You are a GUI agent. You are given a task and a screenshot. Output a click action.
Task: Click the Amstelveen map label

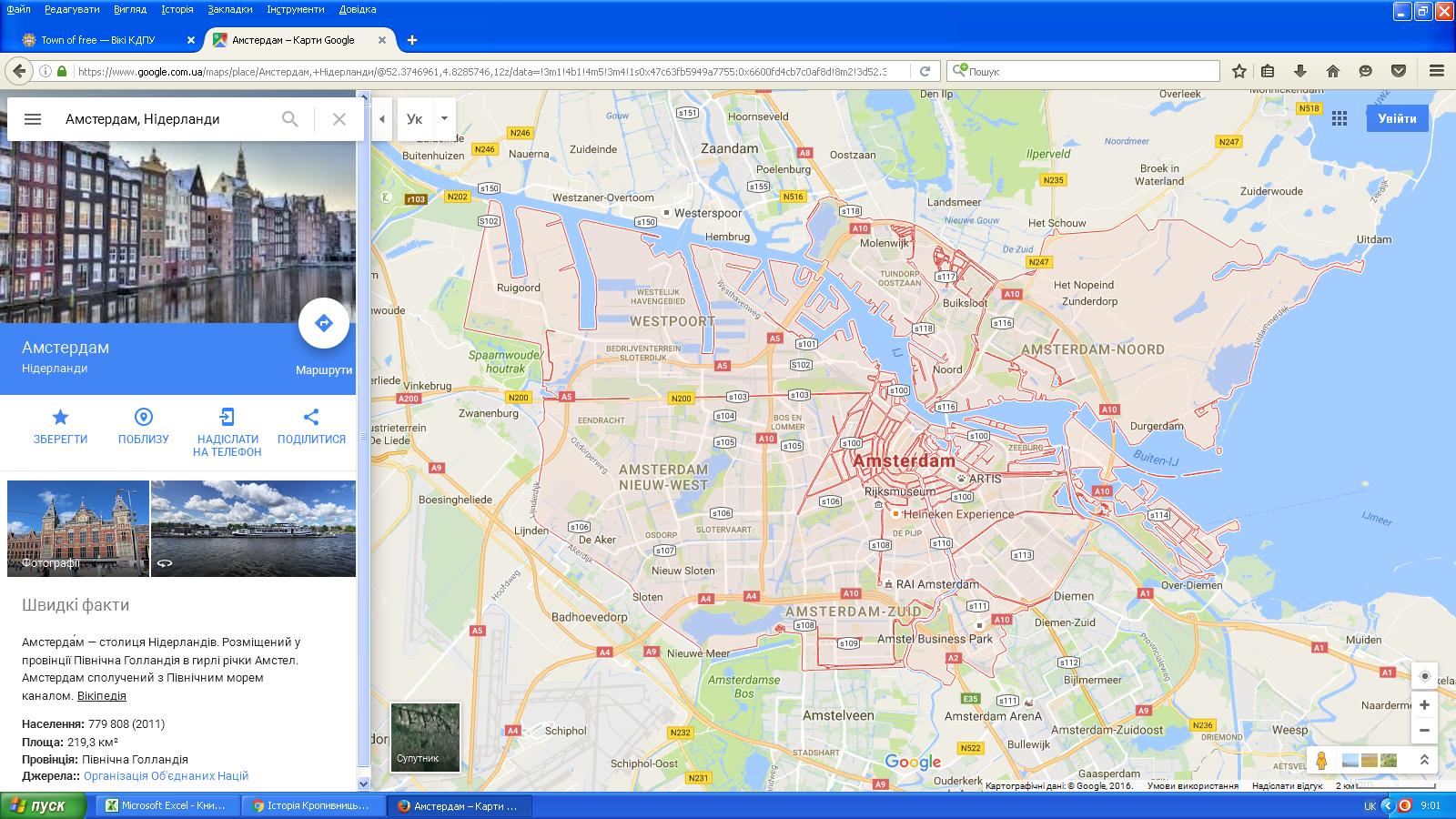(x=838, y=715)
